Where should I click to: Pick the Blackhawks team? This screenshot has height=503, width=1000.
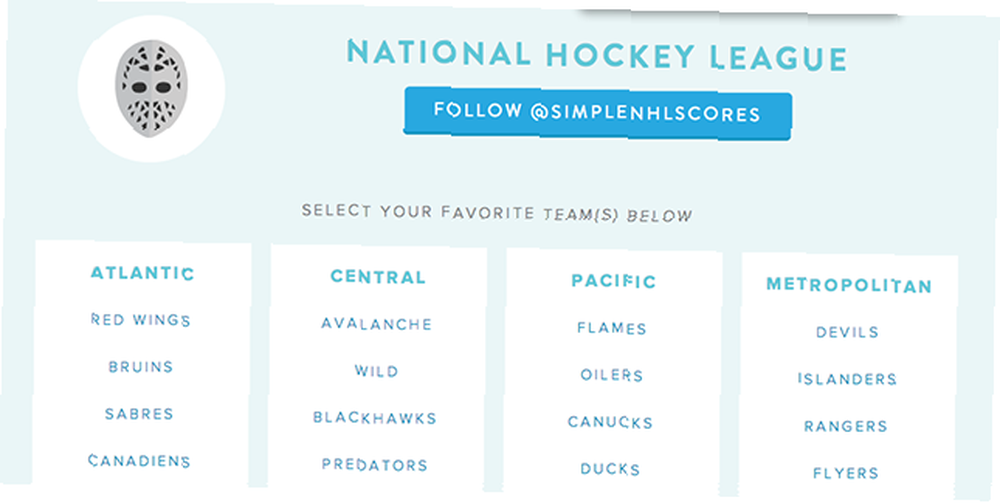coord(375,418)
